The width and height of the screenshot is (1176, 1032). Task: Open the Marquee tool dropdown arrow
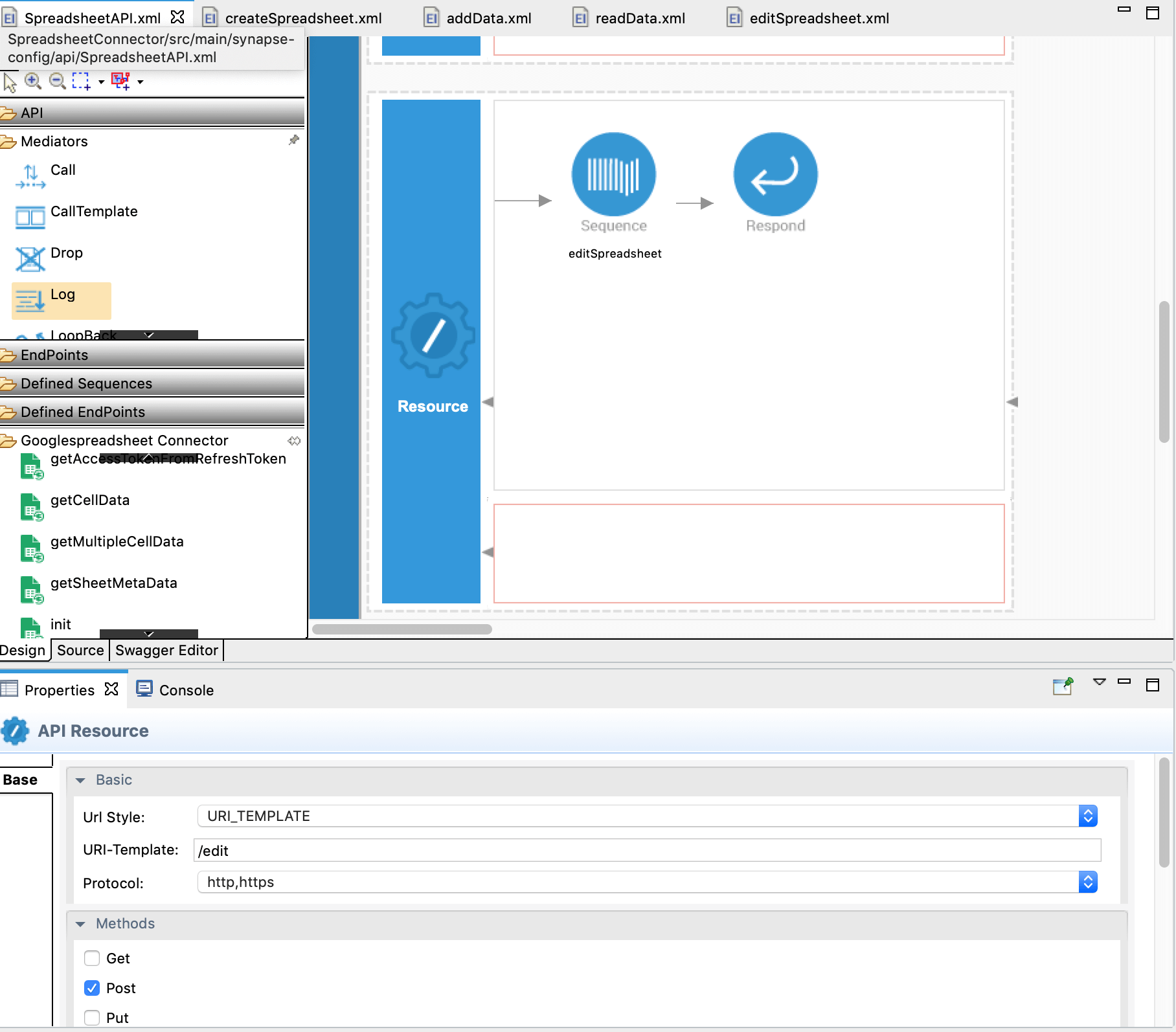(101, 82)
